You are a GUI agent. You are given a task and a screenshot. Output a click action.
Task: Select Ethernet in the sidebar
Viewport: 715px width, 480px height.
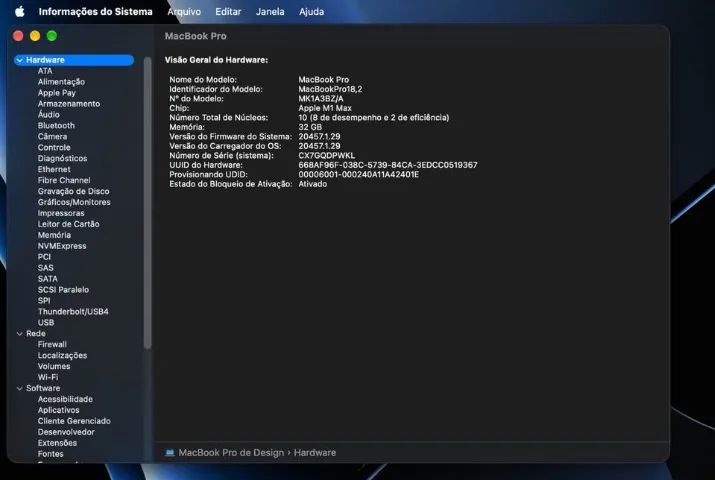pos(54,170)
